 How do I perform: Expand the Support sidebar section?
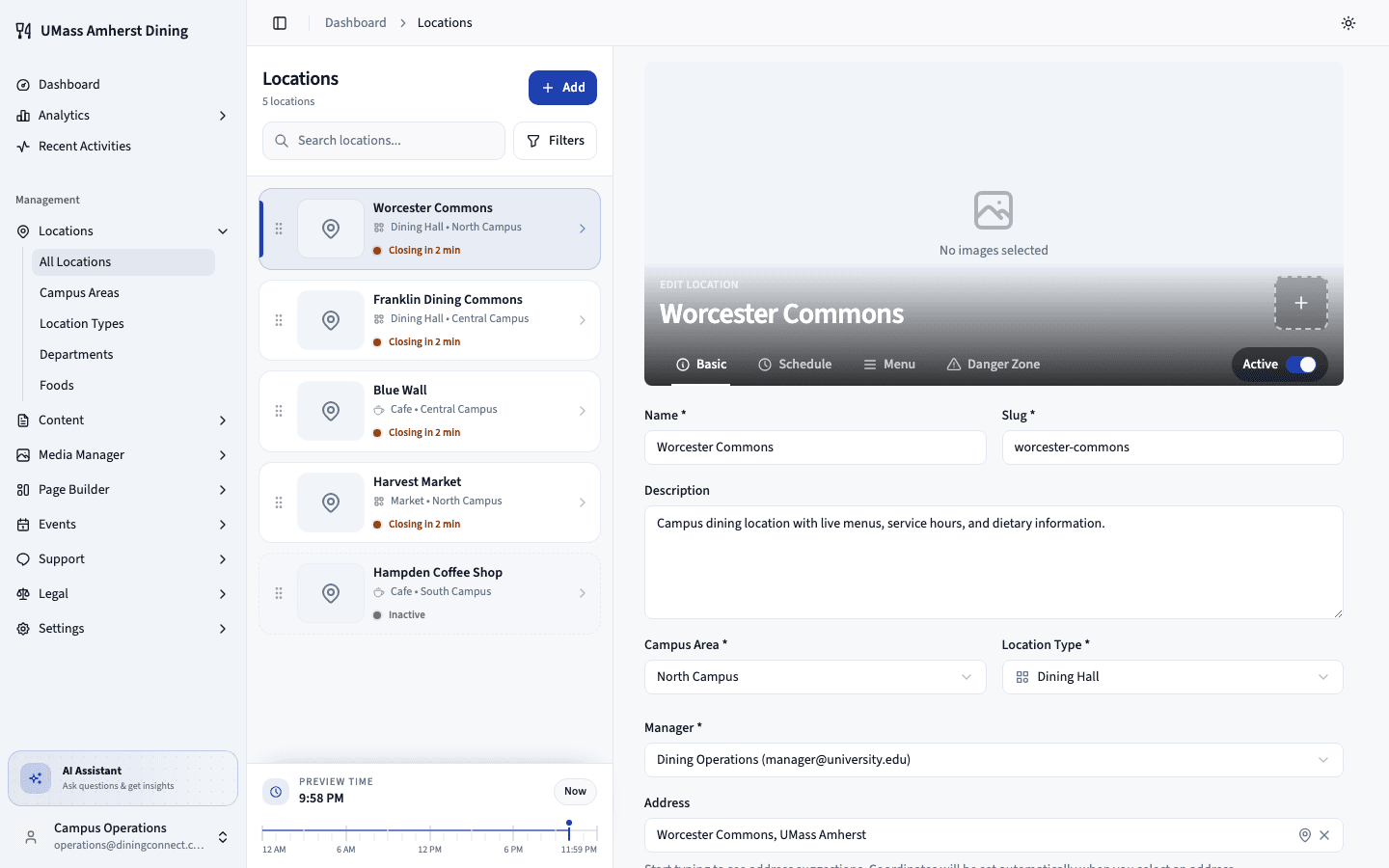point(123,559)
